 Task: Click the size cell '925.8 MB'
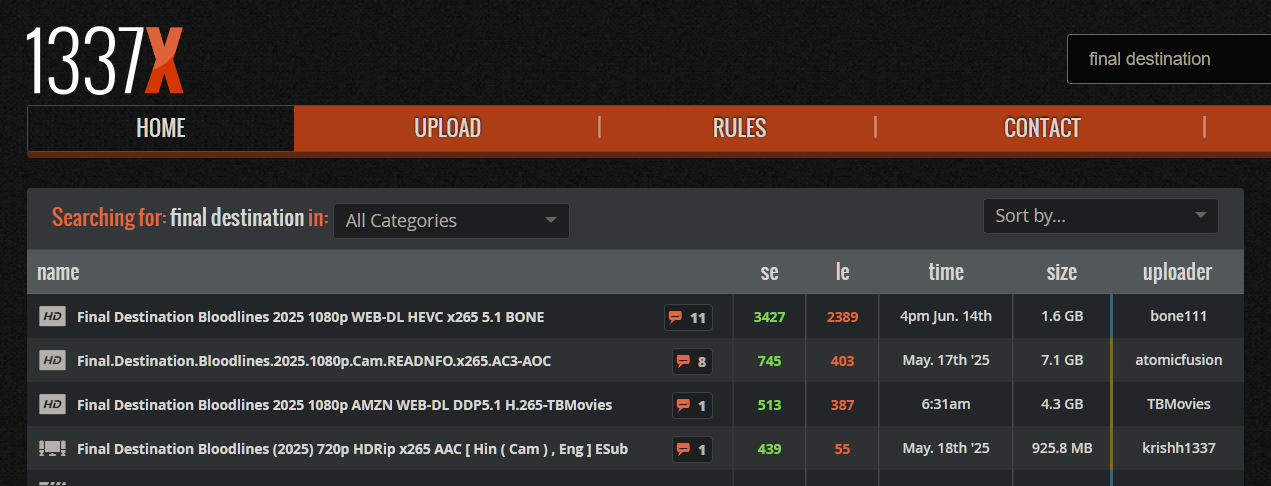pyautogui.click(x=1062, y=448)
